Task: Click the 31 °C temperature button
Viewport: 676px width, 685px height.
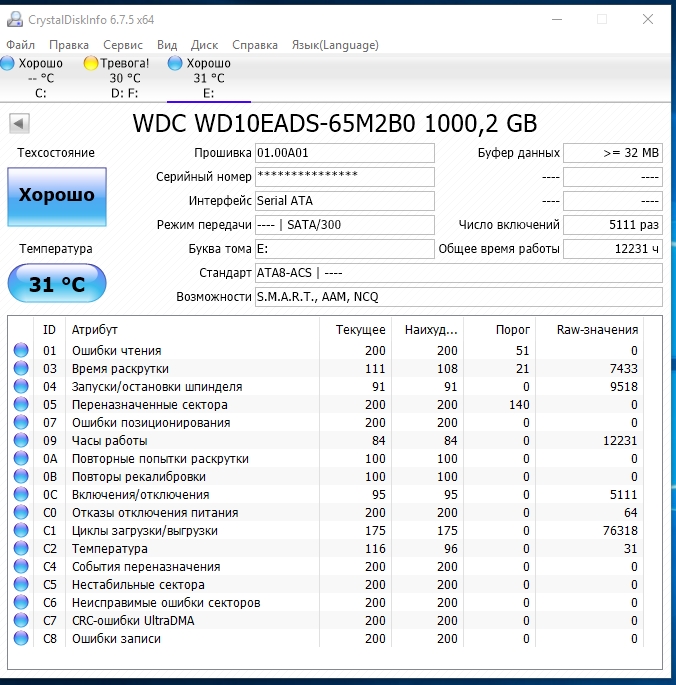Action: coord(56,284)
